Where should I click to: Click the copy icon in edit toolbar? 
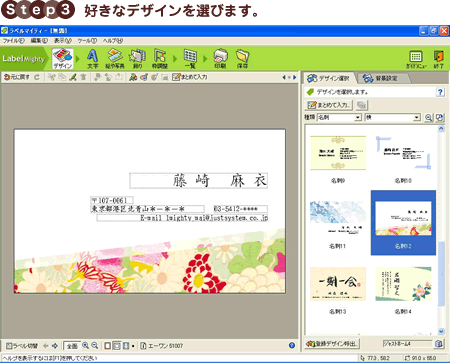(x=62, y=77)
